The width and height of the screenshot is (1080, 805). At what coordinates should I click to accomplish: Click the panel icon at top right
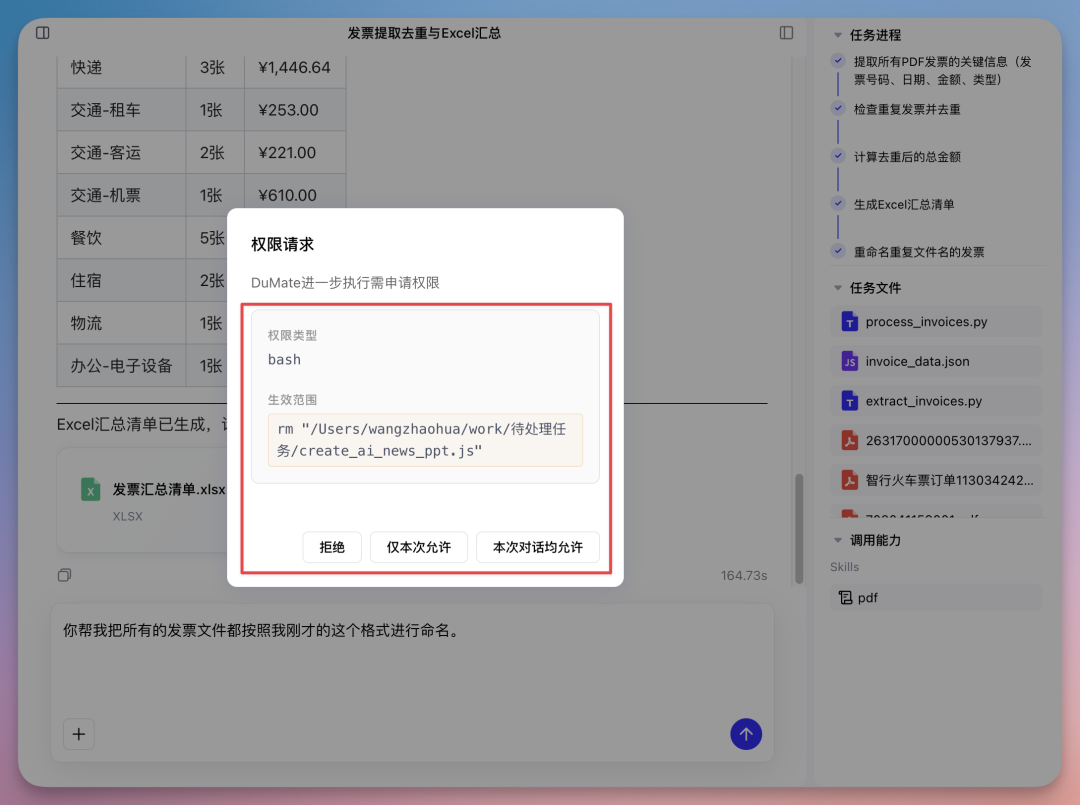786,32
